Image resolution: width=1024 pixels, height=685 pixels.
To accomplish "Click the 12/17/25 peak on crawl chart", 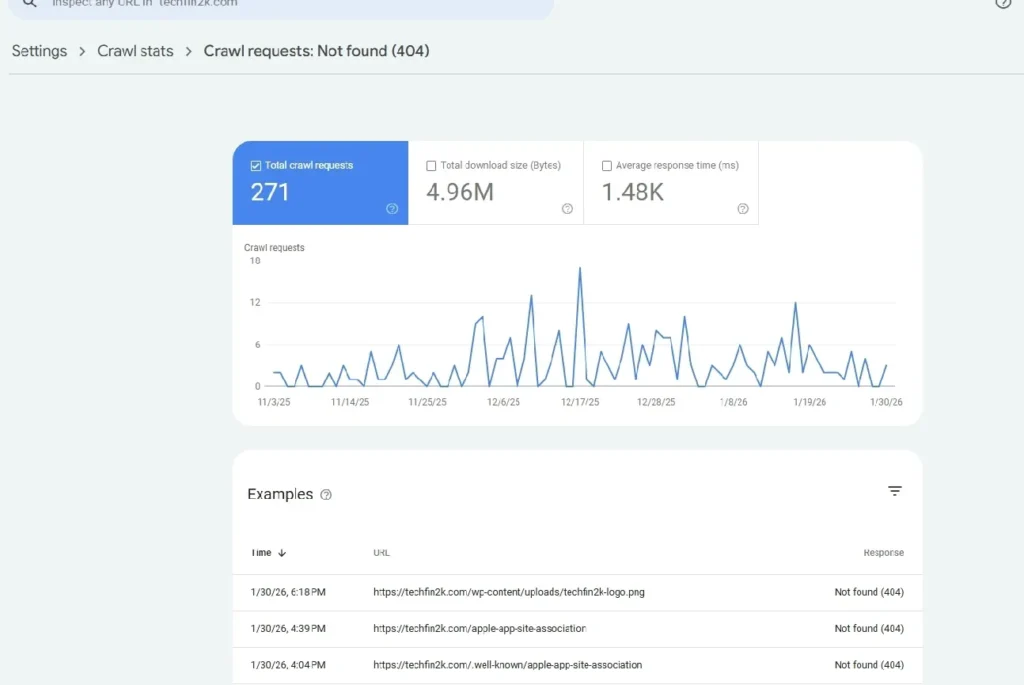I will pos(579,268).
